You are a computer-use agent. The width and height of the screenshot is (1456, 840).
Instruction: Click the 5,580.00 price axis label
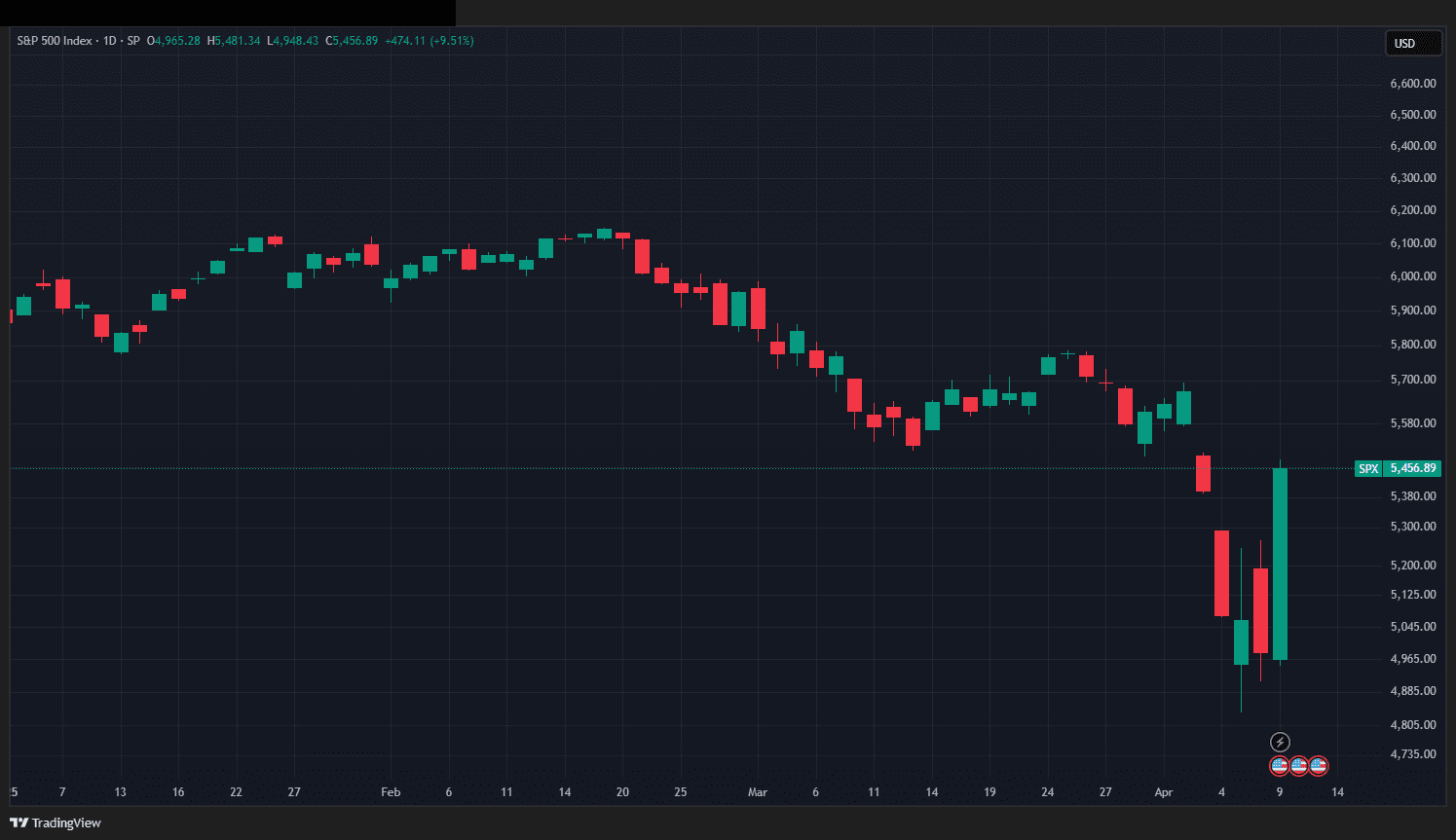click(1413, 423)
